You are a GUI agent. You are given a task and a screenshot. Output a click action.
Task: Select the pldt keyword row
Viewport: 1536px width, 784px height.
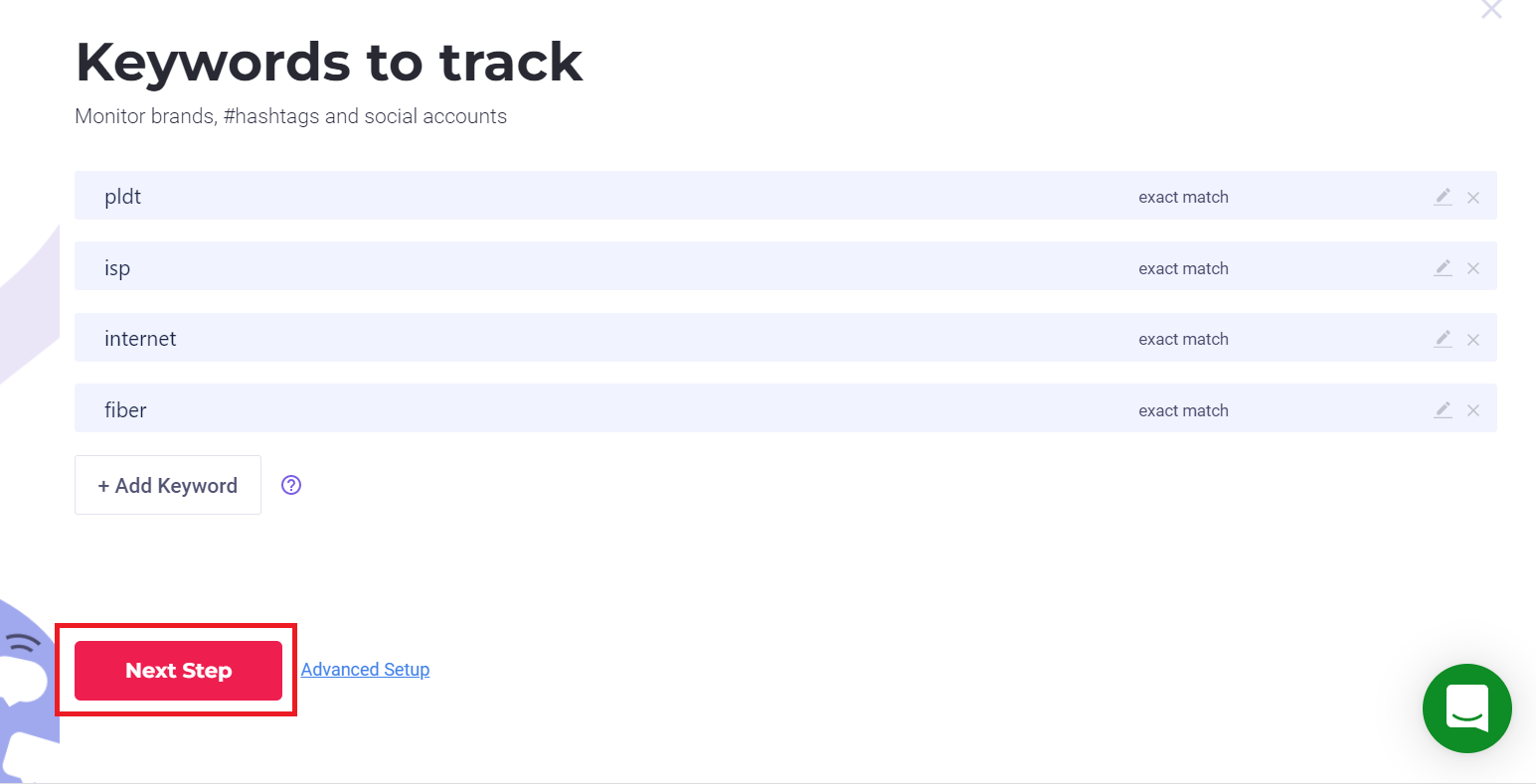pos(785,196)
